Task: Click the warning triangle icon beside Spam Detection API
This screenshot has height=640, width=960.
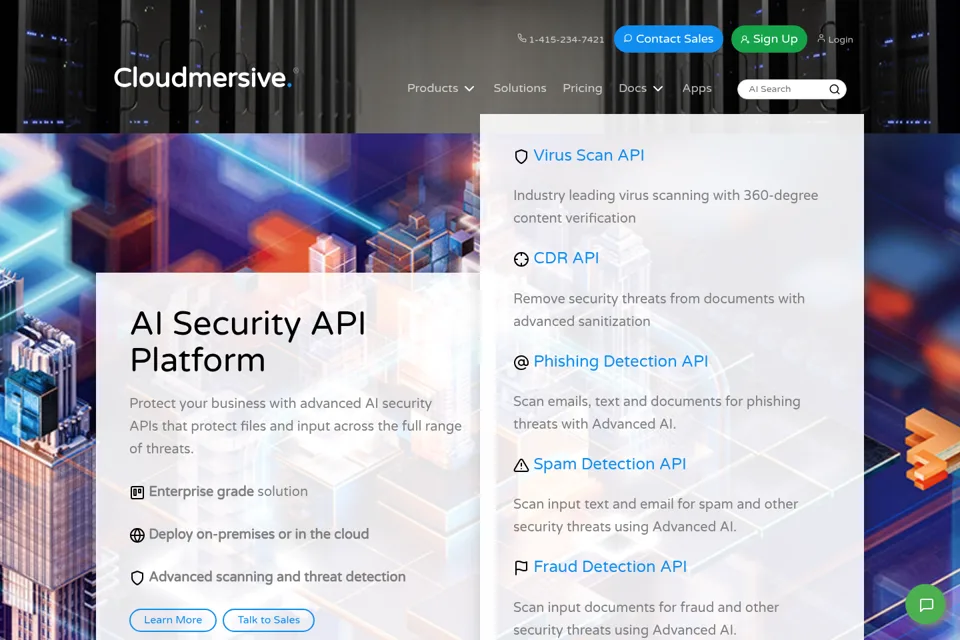Action: click(521, 465)
